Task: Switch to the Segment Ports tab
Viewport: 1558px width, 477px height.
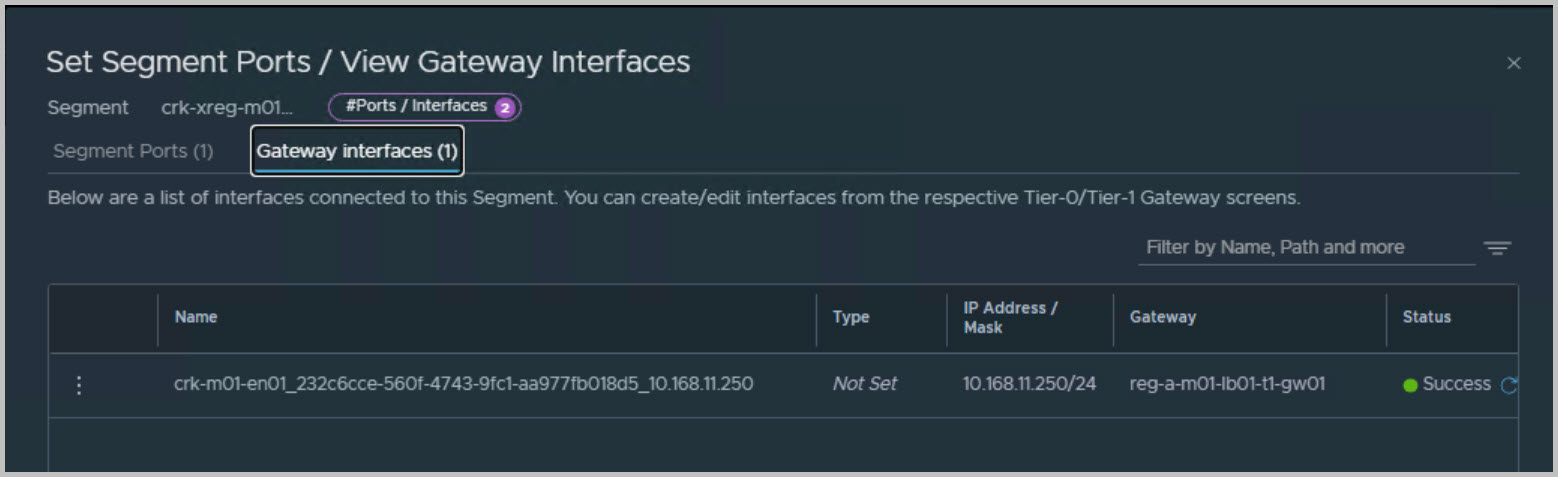Action: point(133,152)
